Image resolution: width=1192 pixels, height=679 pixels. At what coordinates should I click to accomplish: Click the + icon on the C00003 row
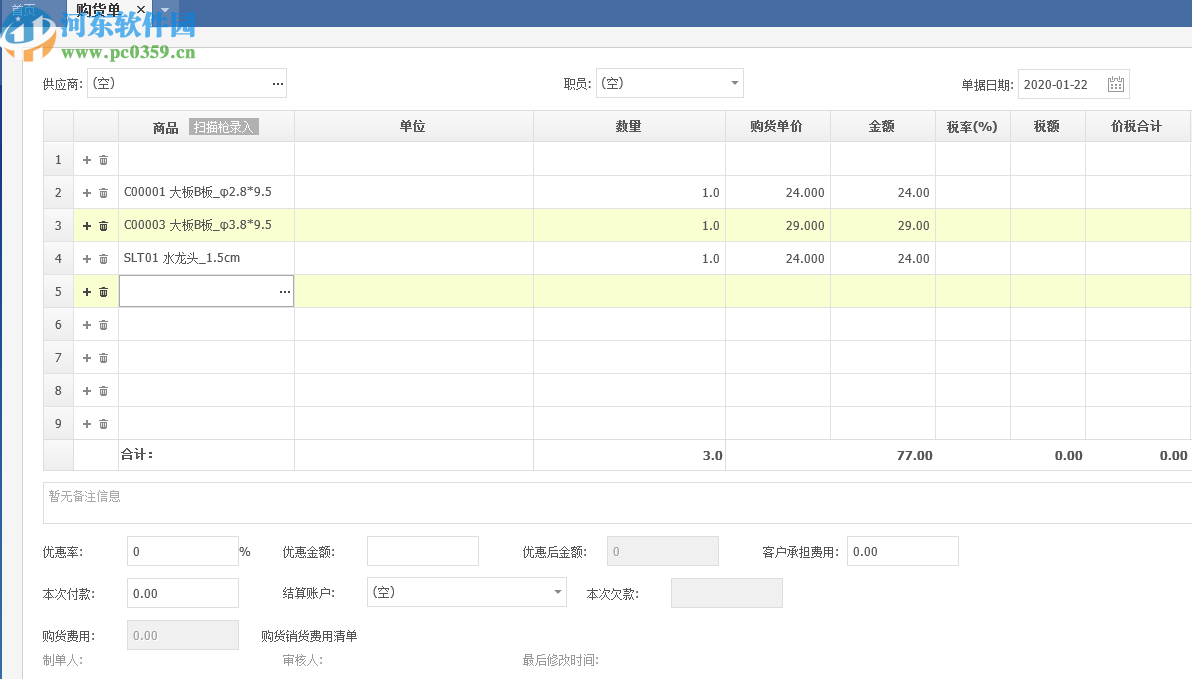pos(87,225)
